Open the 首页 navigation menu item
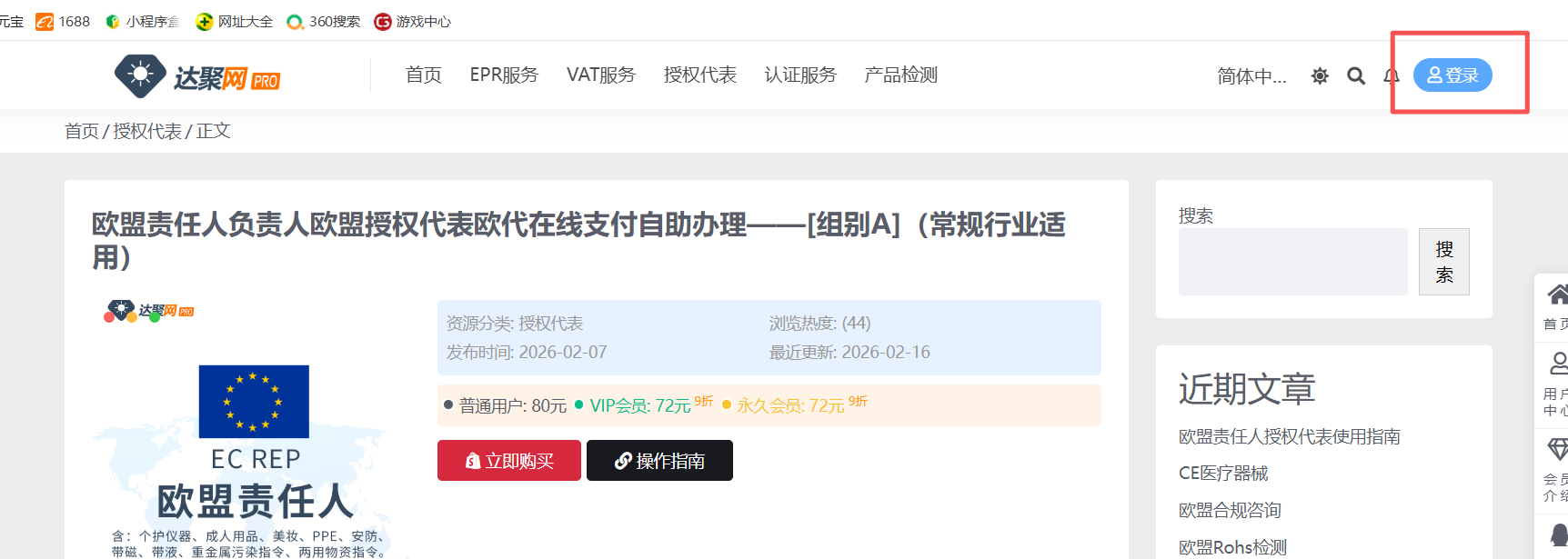This screenshot has width=1568, height=559. coord(423,75)
